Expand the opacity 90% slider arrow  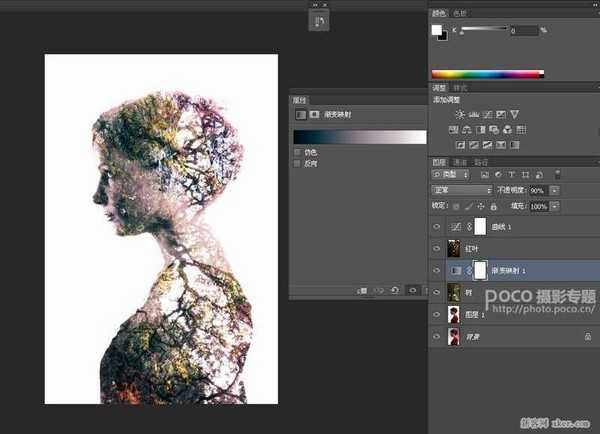[554, 189]
